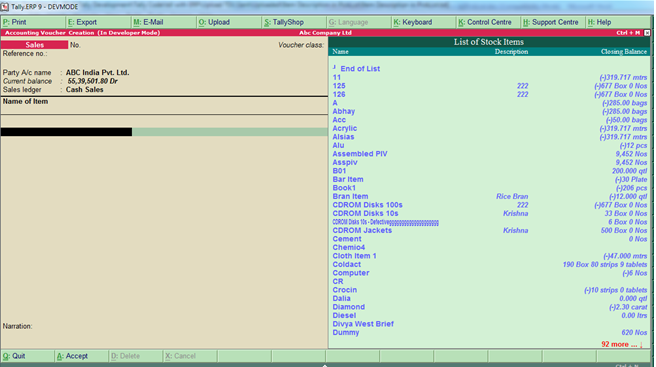Click the Quit button at bottom
The image size is (656, 367).
tap(27, 356)
